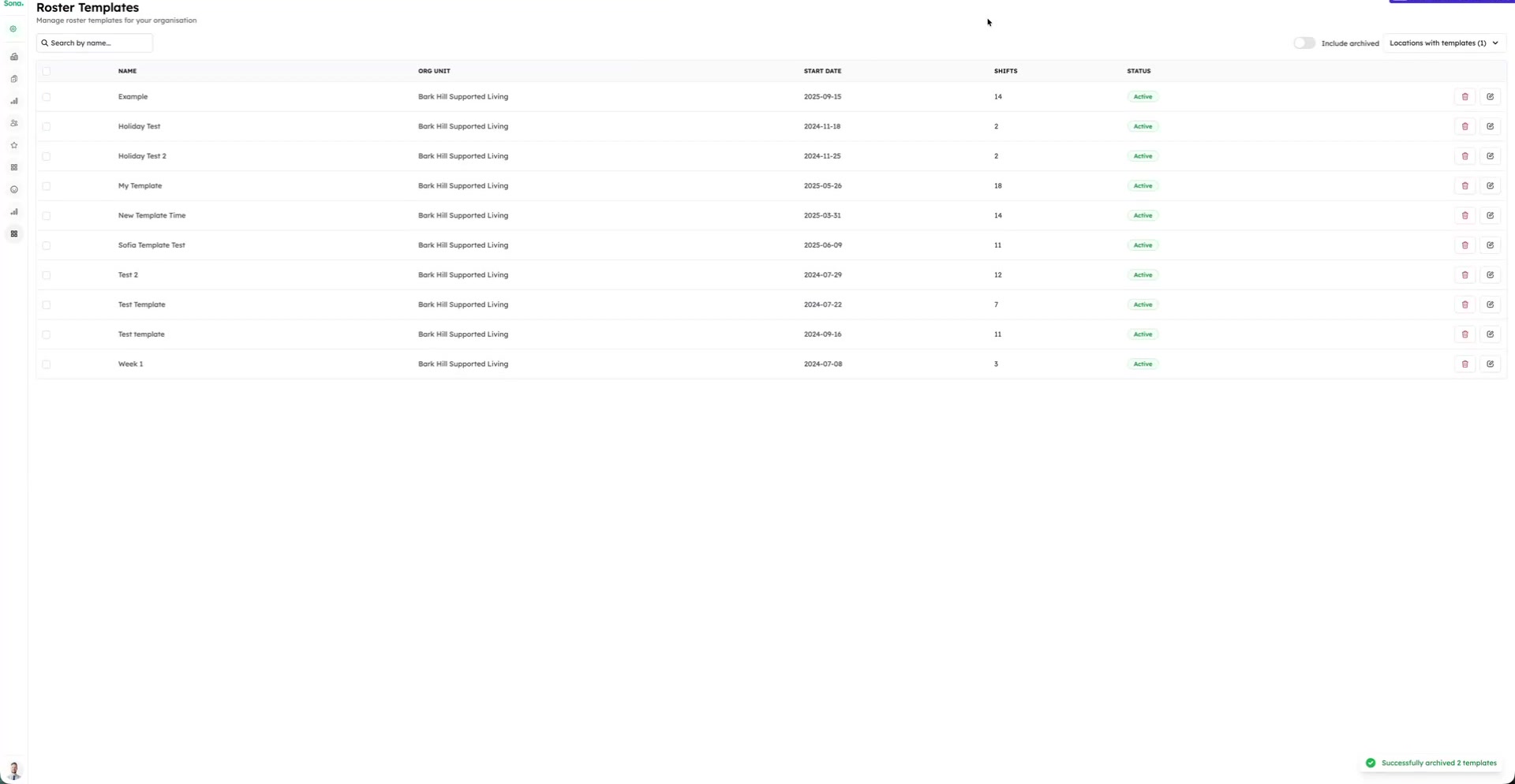Open the people icon in sidebar
Viewport: 1515px width, 784px height.
pyautogui.click(x=14, y=123)
